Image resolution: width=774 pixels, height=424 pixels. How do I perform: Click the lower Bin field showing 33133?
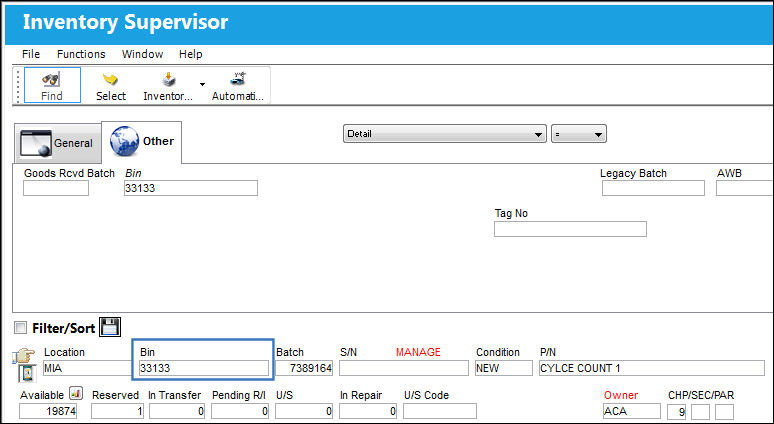[204, 368]
